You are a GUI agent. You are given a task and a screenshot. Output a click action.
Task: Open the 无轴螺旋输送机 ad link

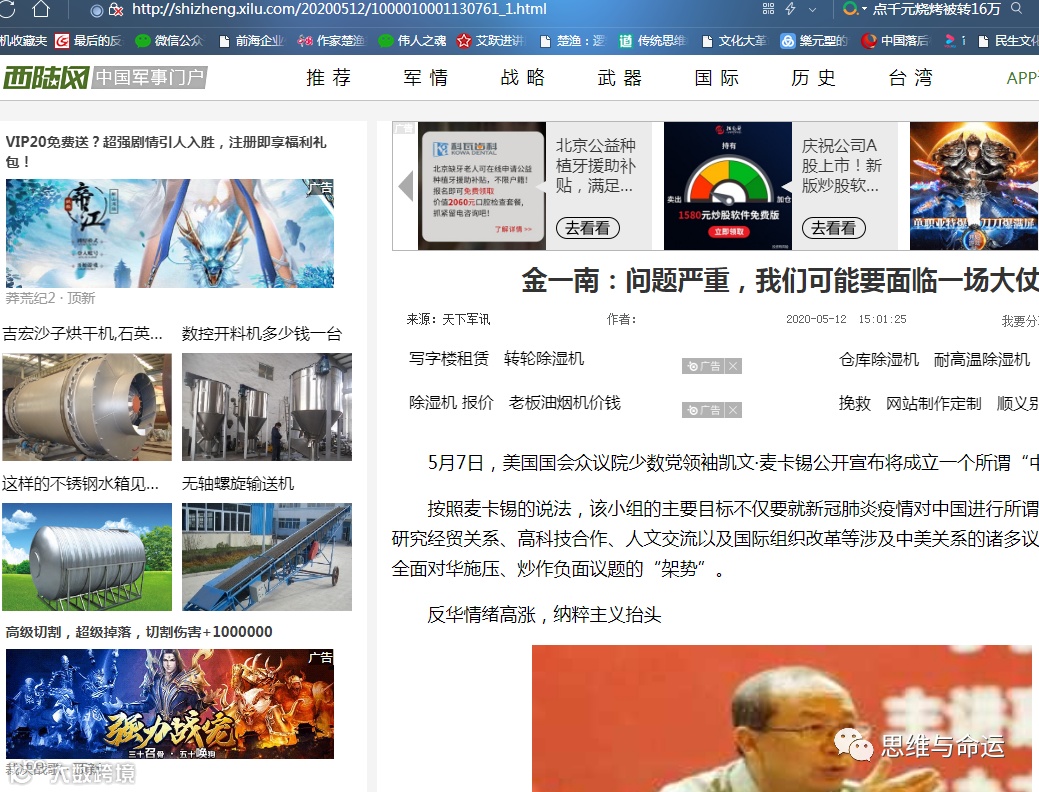[x=238, y=484]
